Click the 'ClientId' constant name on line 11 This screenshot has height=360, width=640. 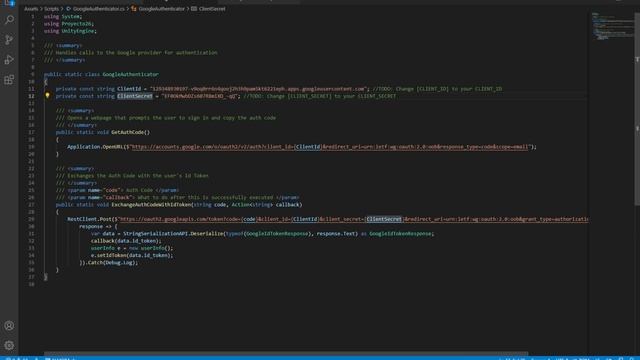(129, 89)
